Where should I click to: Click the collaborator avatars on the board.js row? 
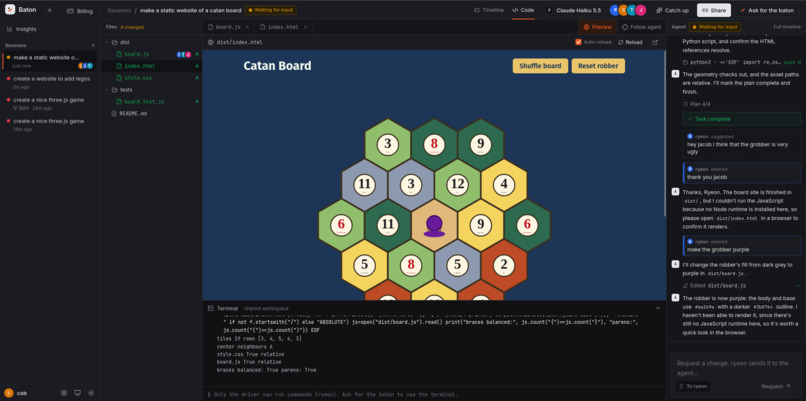tap(184, 54)
